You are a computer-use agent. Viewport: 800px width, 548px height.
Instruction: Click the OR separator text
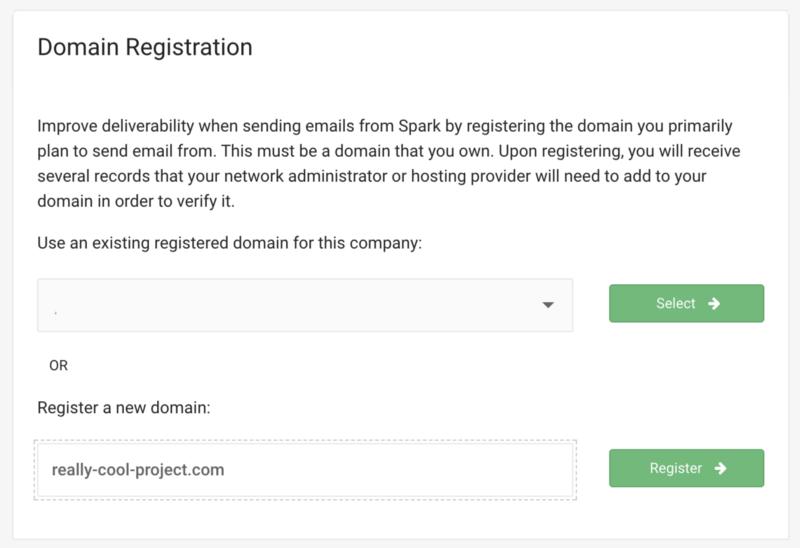point(58,366)
